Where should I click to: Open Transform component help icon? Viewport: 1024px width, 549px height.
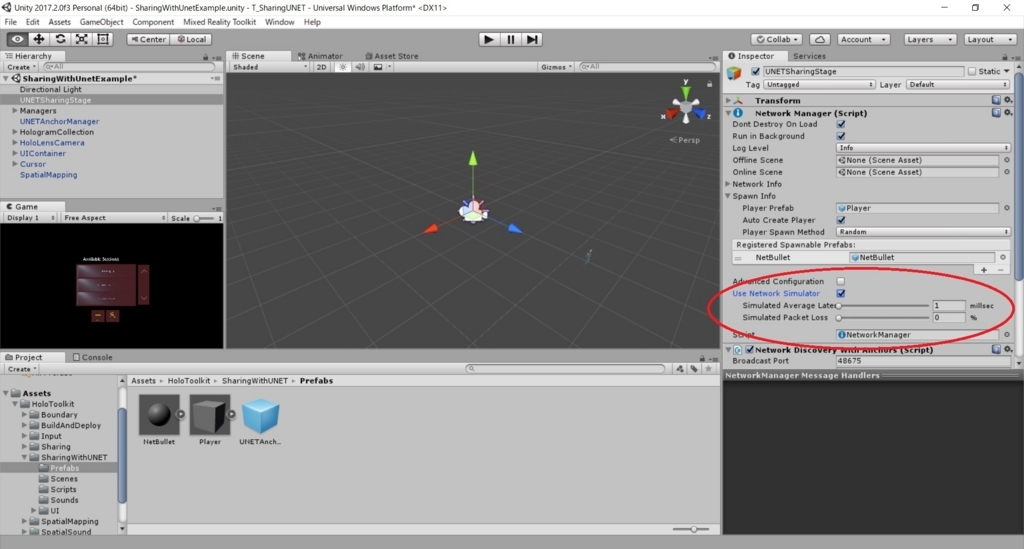[996, 100]
